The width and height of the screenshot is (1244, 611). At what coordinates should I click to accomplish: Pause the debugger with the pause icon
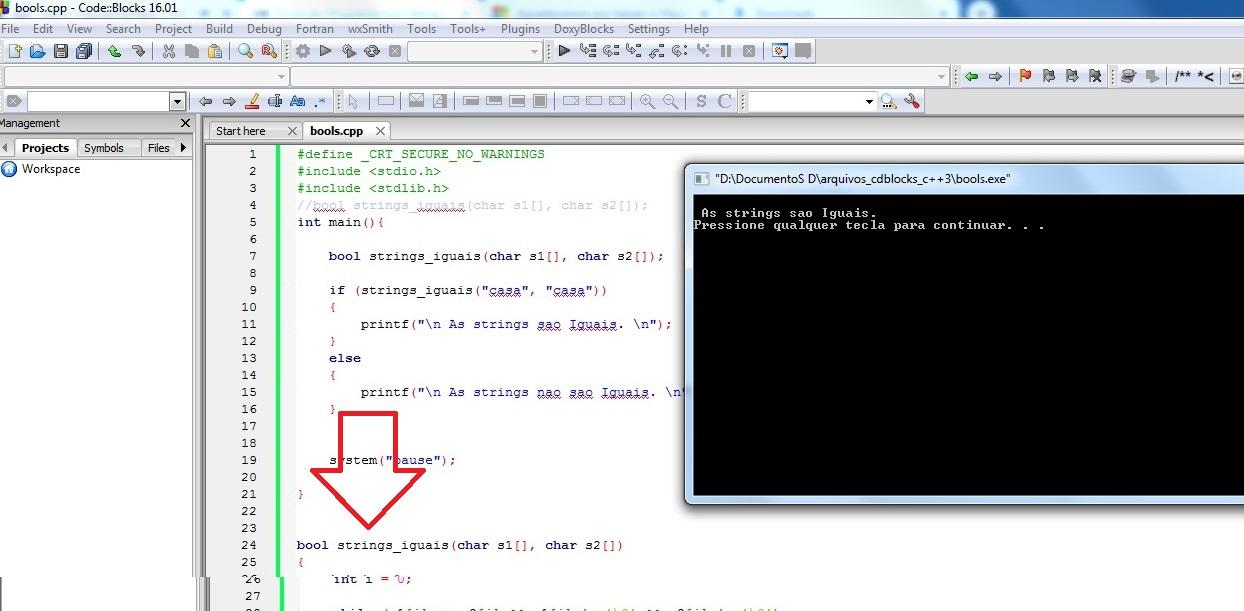click(x=726, y=51)
